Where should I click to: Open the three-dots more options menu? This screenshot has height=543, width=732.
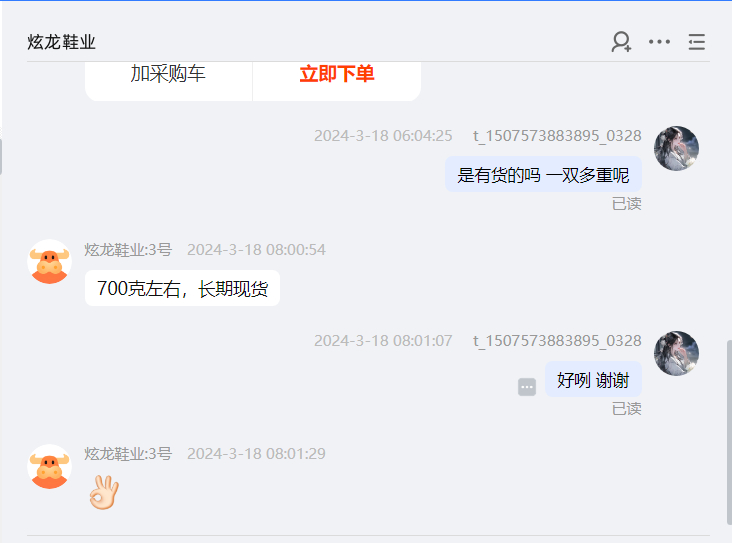tap(659, 42)
